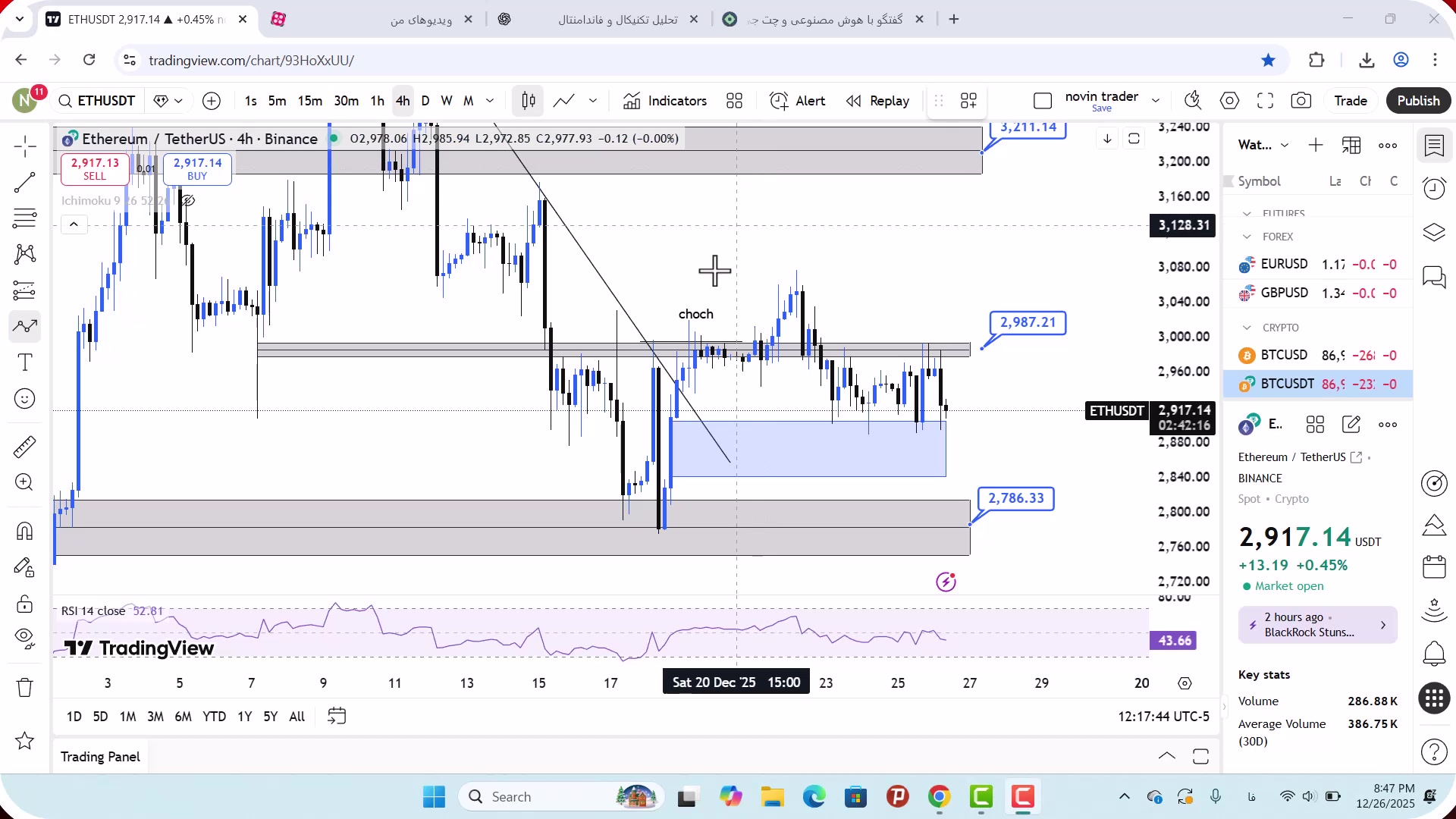Switch to the 1h timeframe
The height and width of the screenshot is (819, 1456).
377,101
